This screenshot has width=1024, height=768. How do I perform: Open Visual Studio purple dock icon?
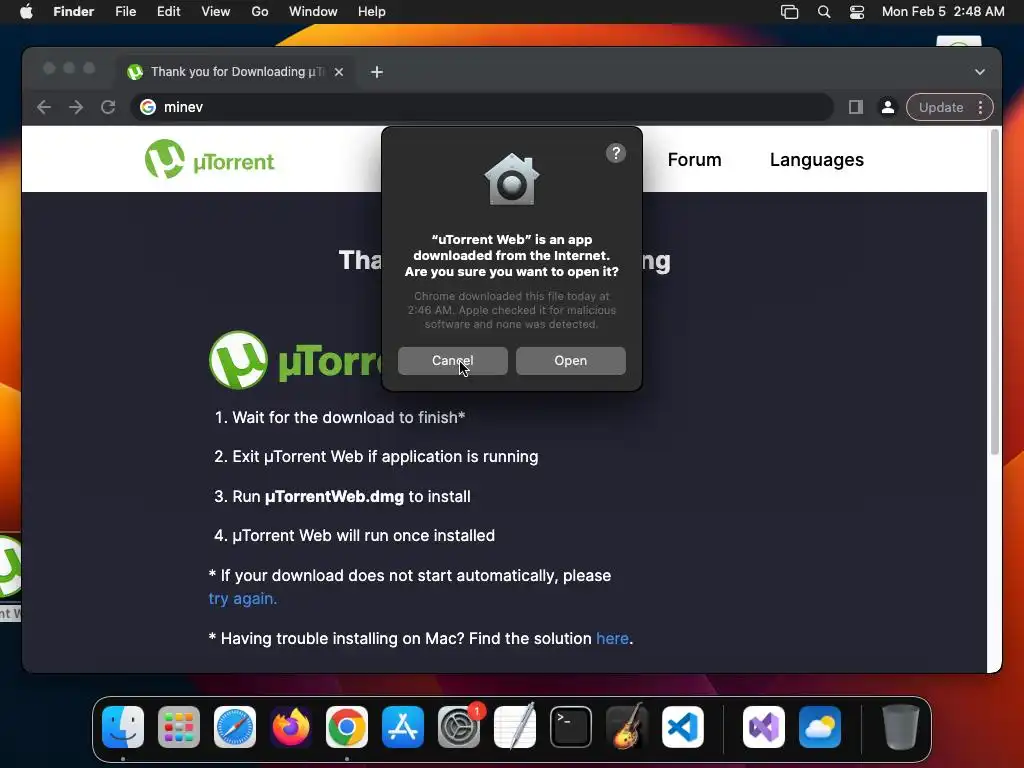[x=764, y=727]
